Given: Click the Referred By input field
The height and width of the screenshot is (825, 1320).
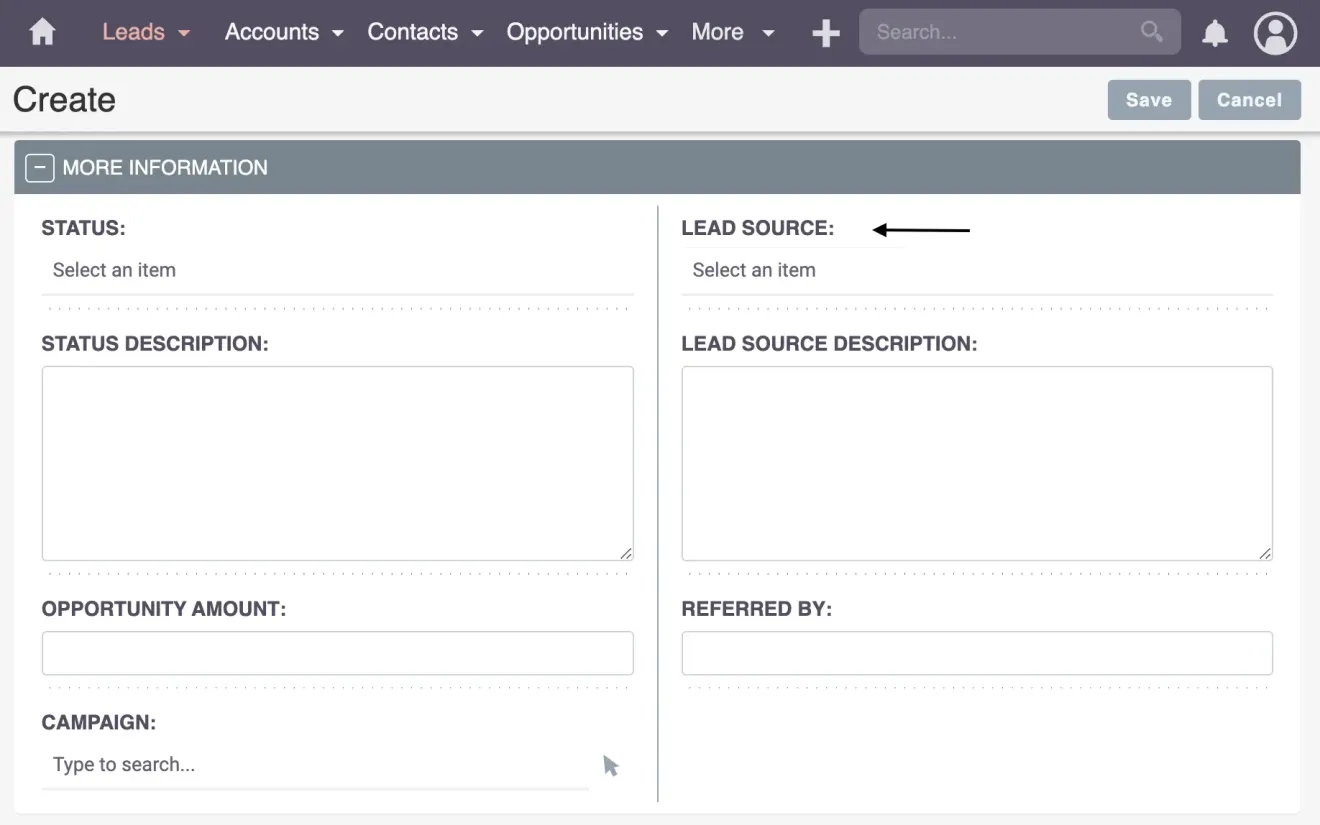Looking at the screenshot, I should pos(977,653).
